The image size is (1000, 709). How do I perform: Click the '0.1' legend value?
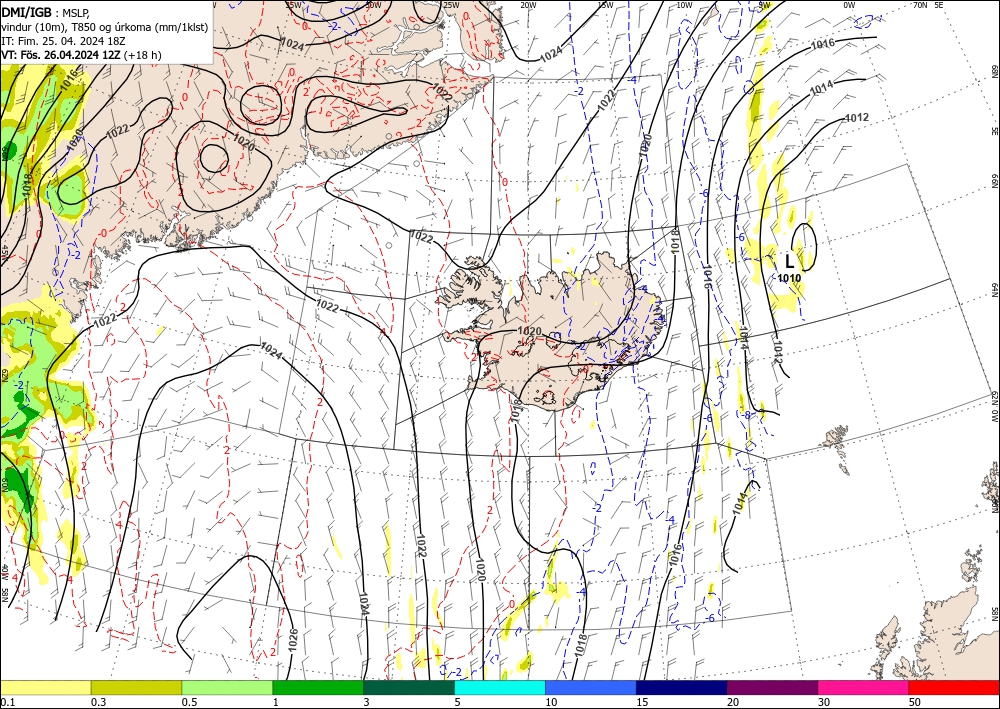pos(6,701)
